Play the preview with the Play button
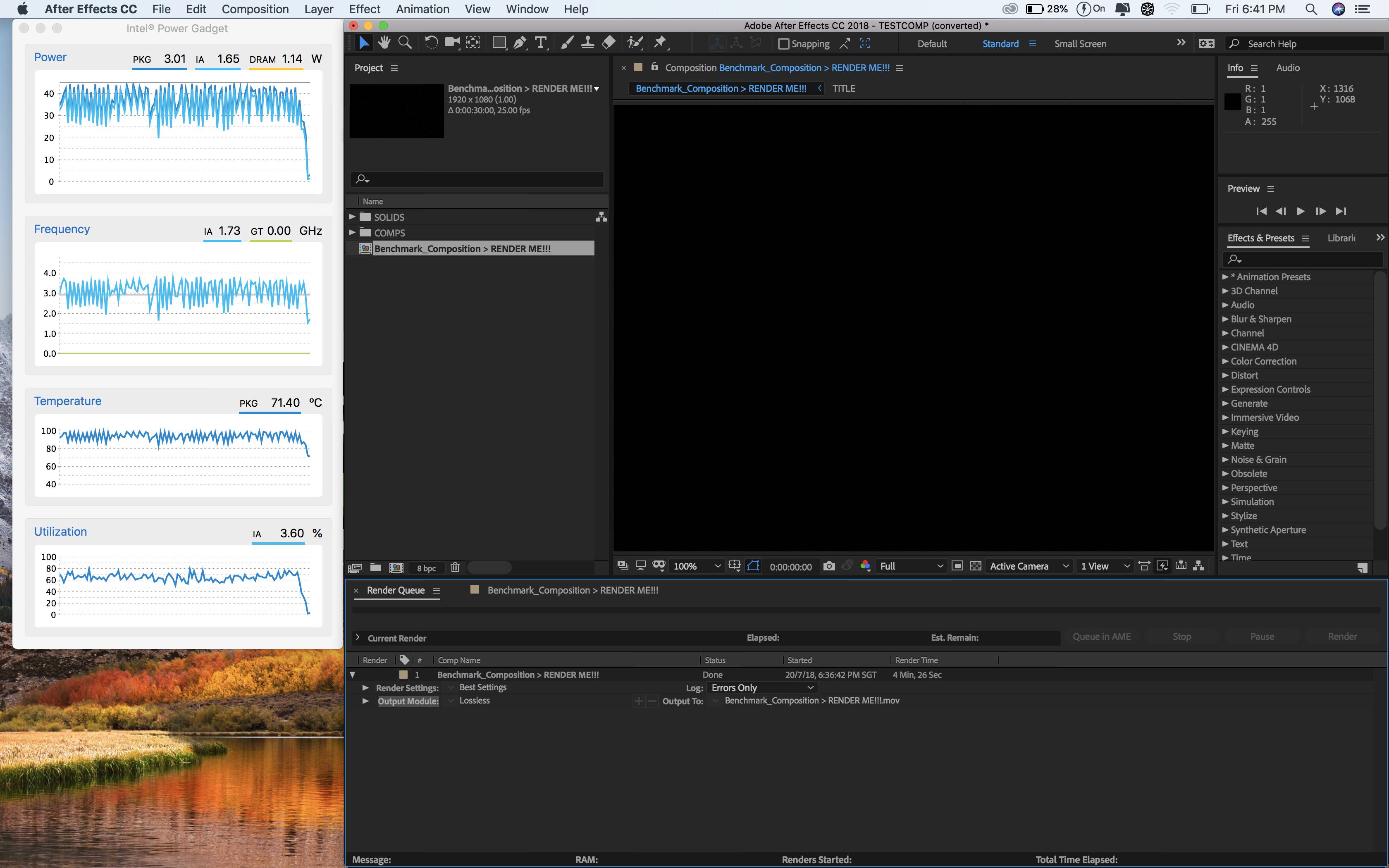Screen dimensions: 1389x868 [x=1301, y=211]
